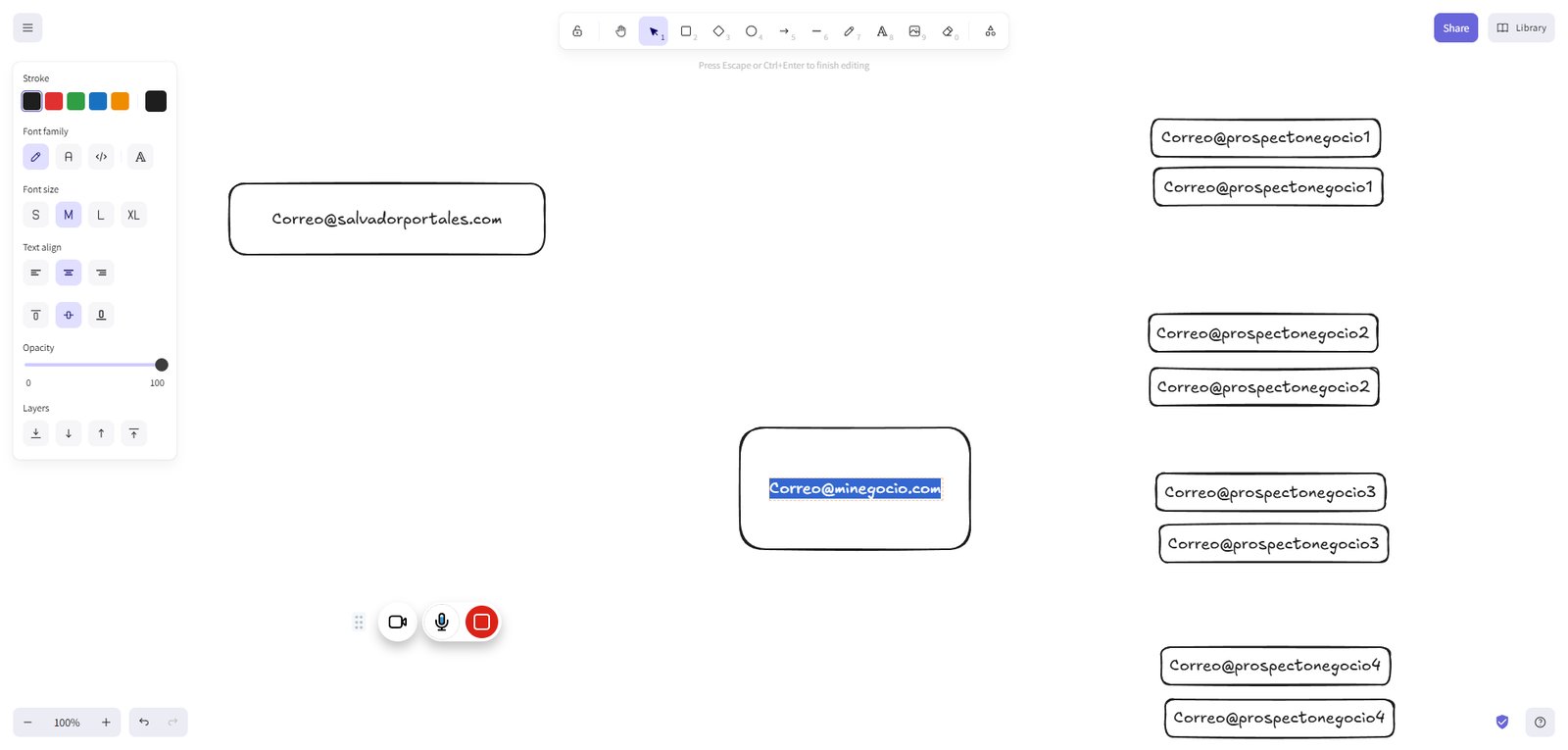Stop the screen recording
This screenshot has height=750, width=1568.
pyautogui.click(x=482, y=622)
